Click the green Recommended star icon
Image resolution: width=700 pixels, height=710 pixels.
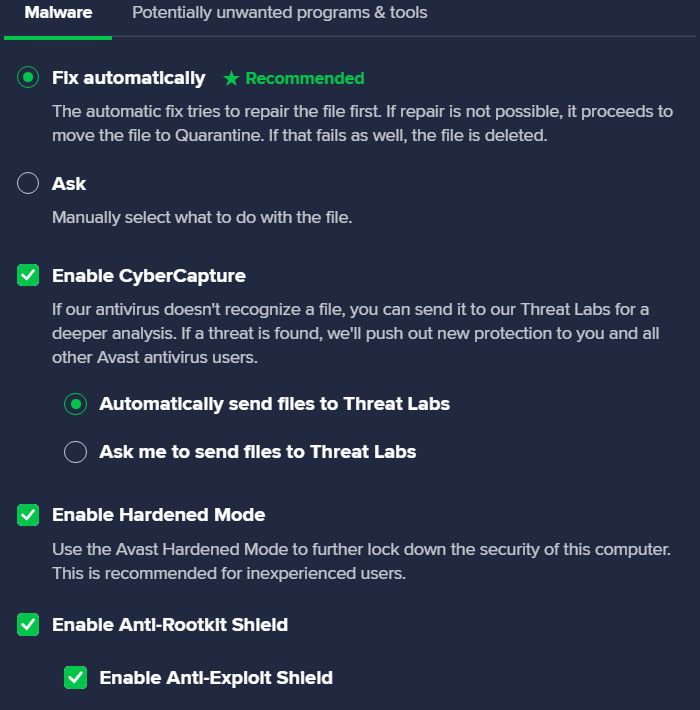(231, 78)
